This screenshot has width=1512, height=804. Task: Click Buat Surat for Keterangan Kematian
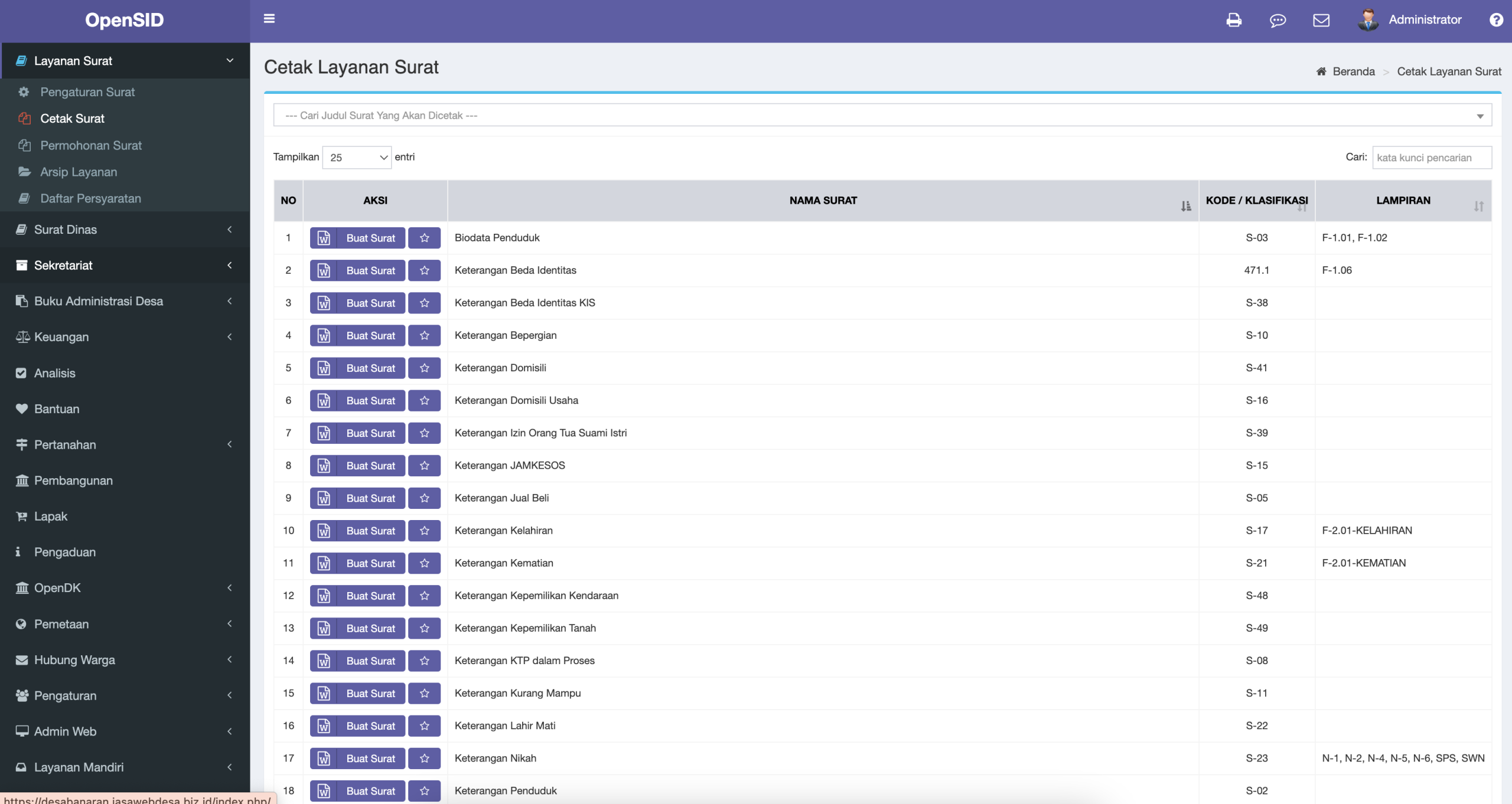[370, 563]
